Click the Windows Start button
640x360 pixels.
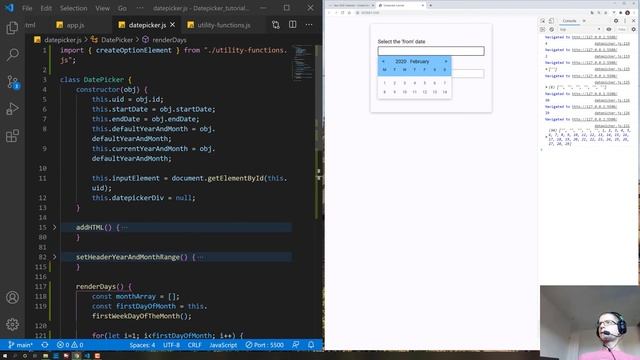[x=5, y=356]
